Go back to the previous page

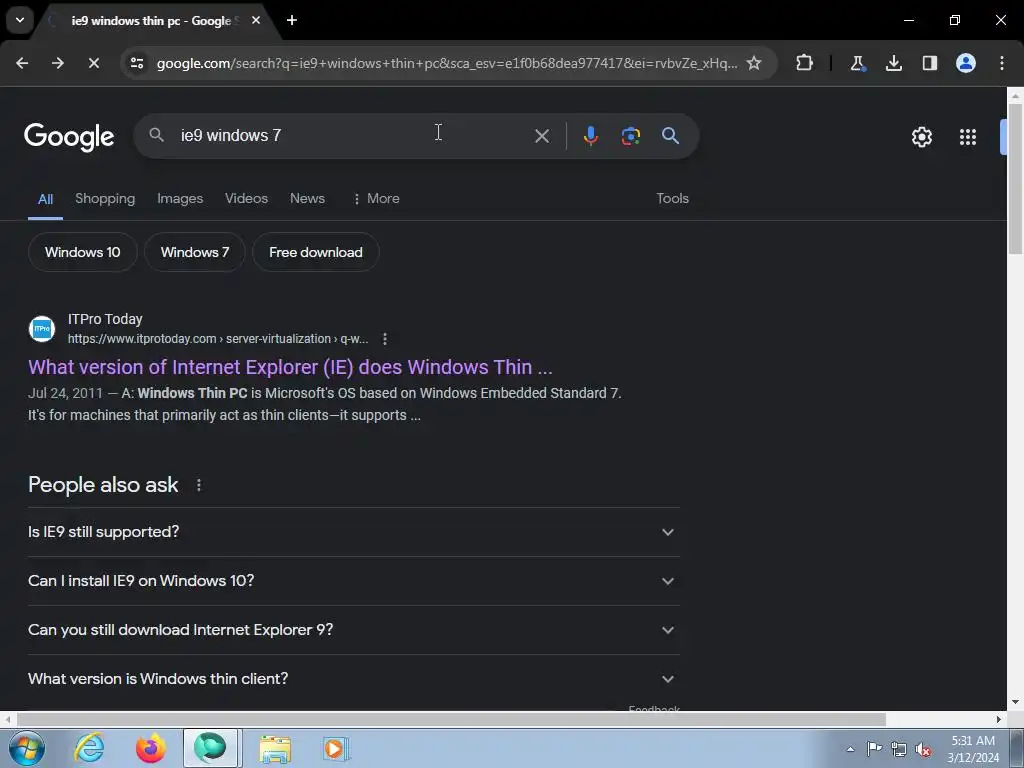[22, 63]
